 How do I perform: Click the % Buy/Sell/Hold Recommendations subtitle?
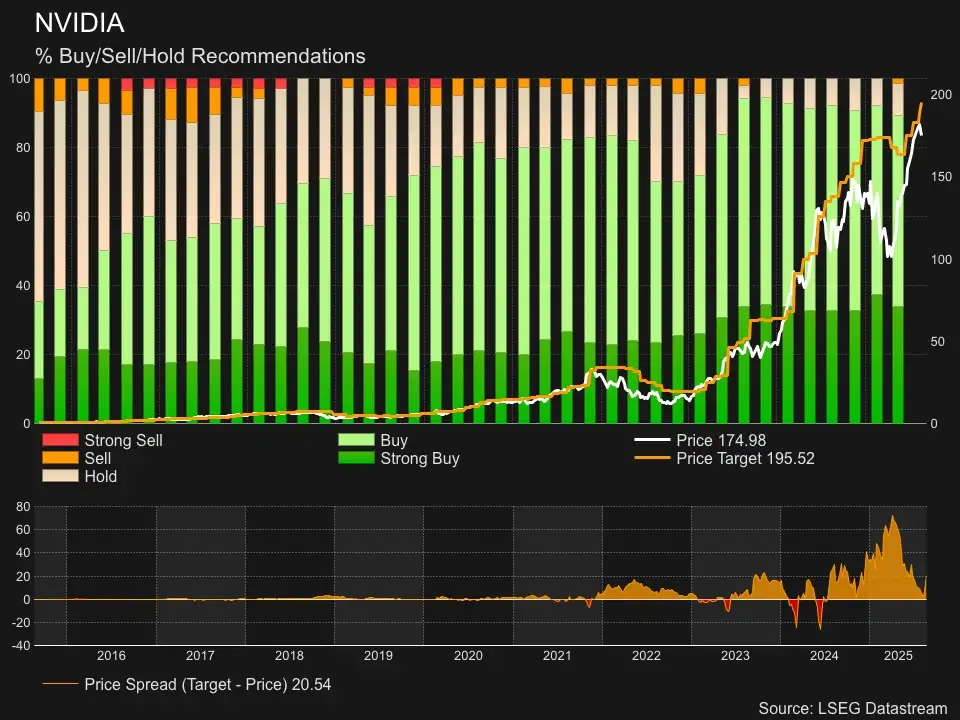pos(200,56)
